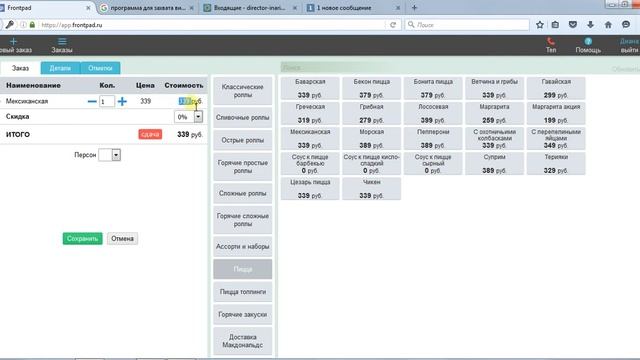
Task: Add Пепперони pizza to order
Action: point(433,138)
